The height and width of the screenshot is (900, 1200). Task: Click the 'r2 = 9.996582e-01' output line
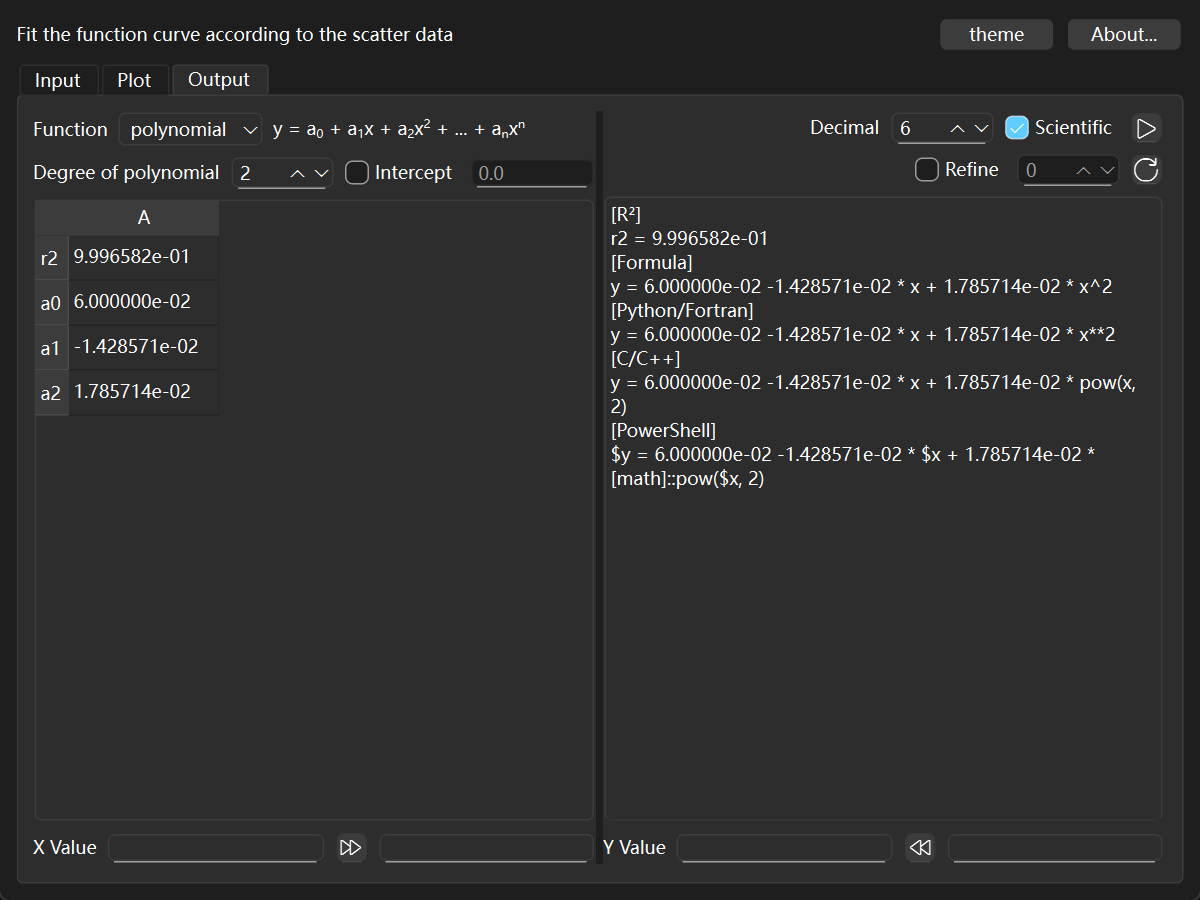[689, 239]
